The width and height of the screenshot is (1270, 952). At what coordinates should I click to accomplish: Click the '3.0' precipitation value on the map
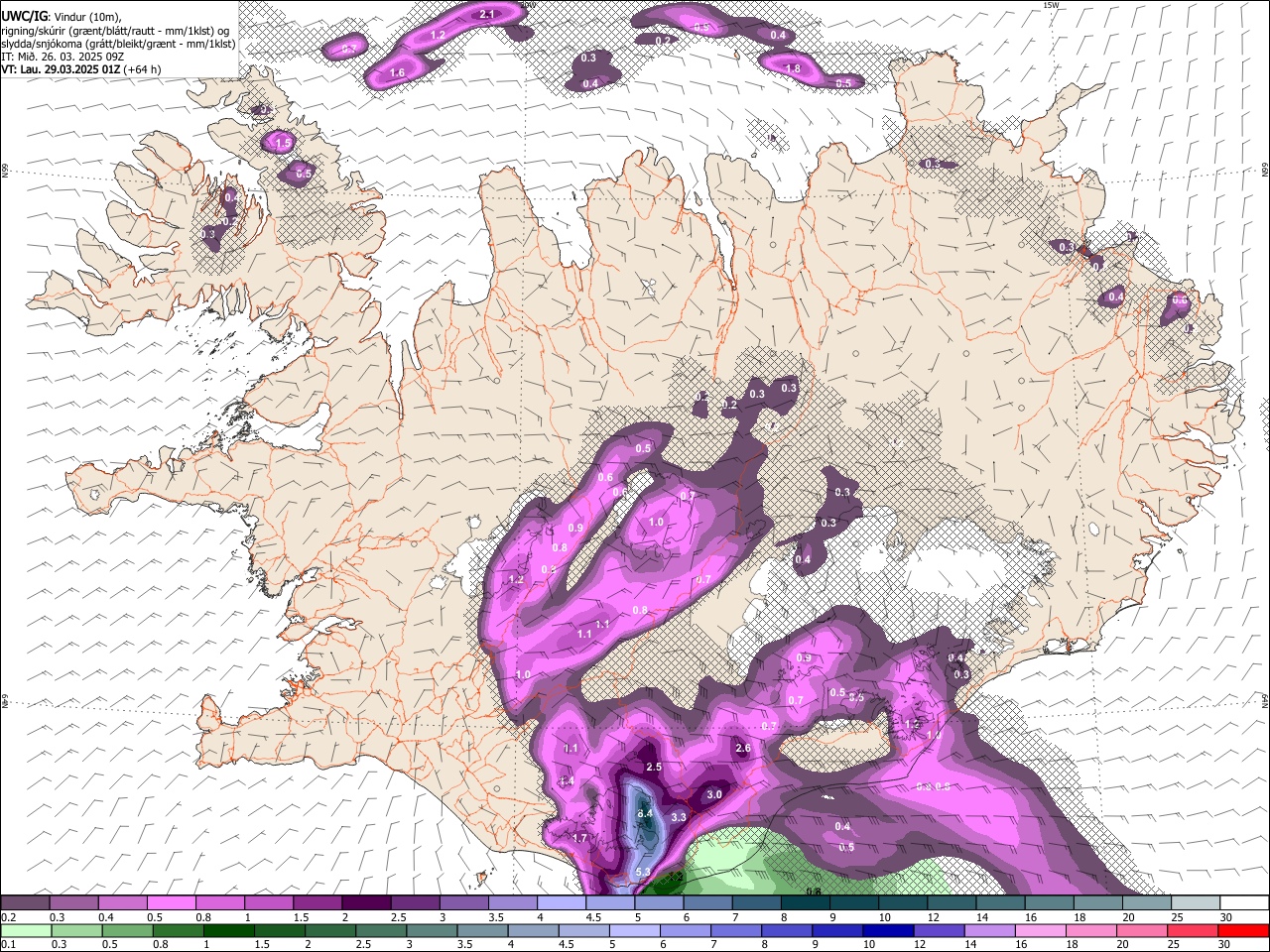click(713, 794)
